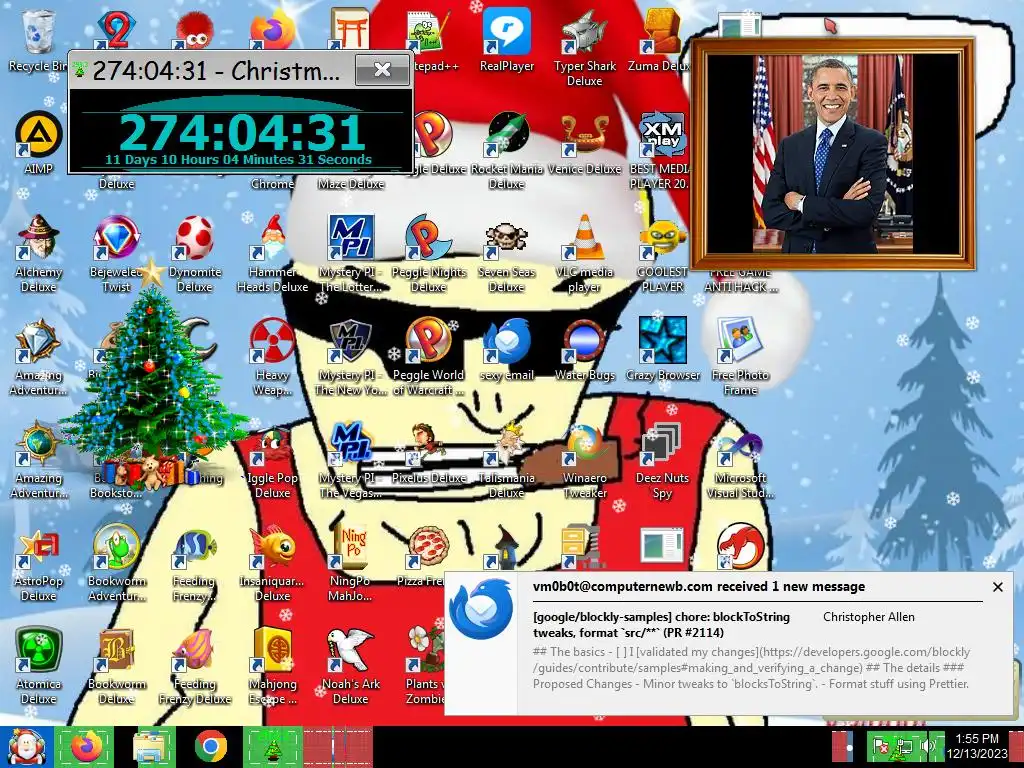Click sender name Christopher Allen

869,616
